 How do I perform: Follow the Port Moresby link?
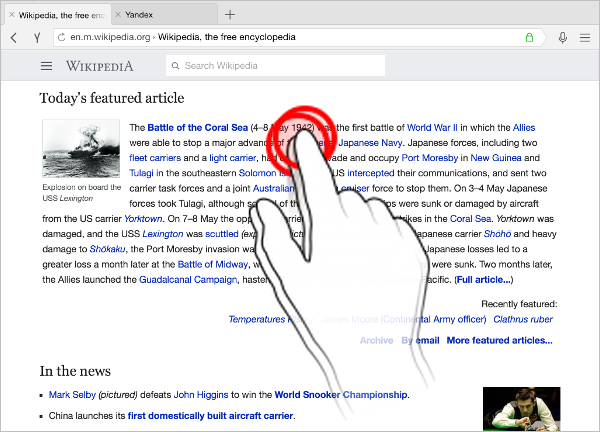[430, 158]
